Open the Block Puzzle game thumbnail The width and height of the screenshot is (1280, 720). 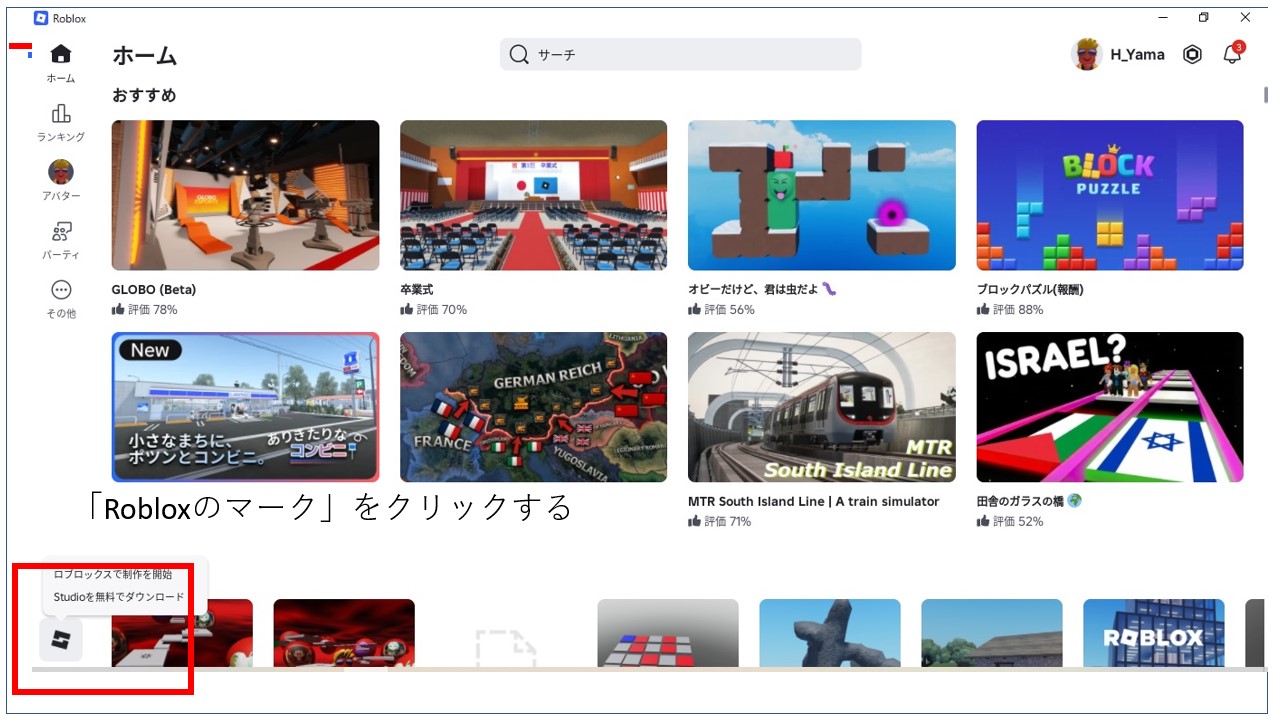[x=1110, y=196]
